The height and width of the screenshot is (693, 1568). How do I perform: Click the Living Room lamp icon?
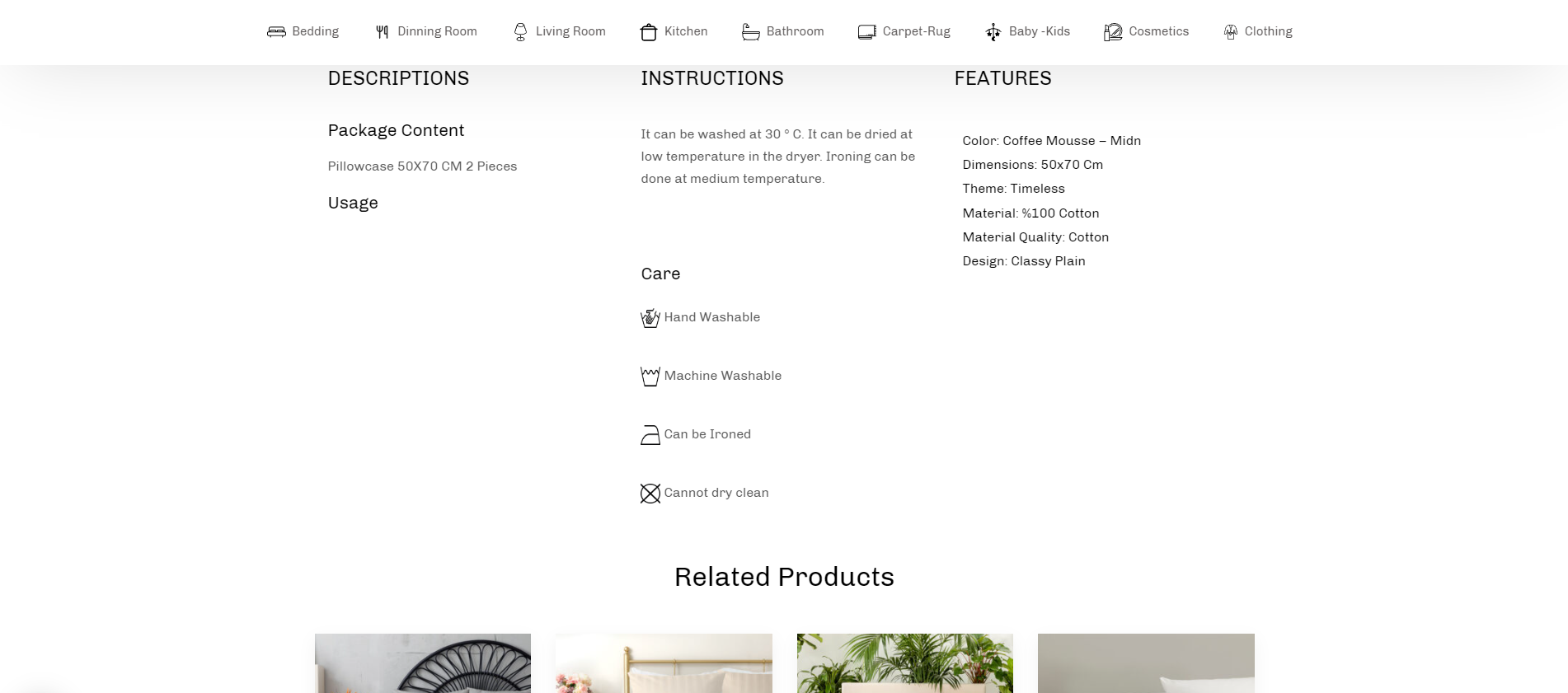520,32
